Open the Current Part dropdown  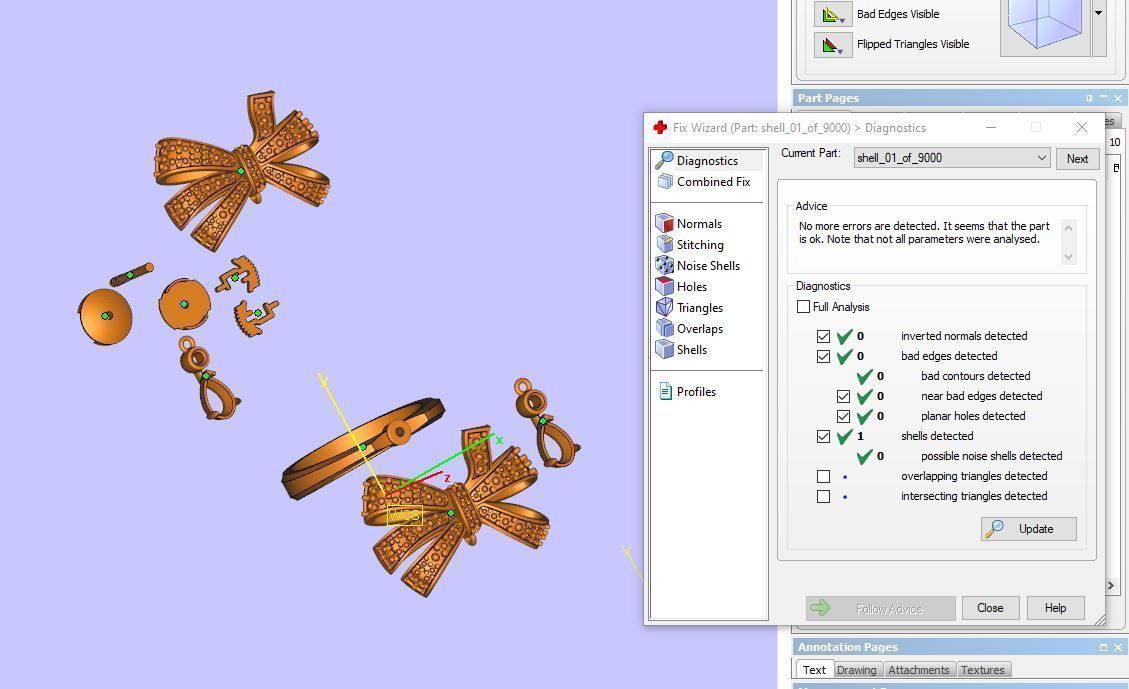tap(952, 158)
